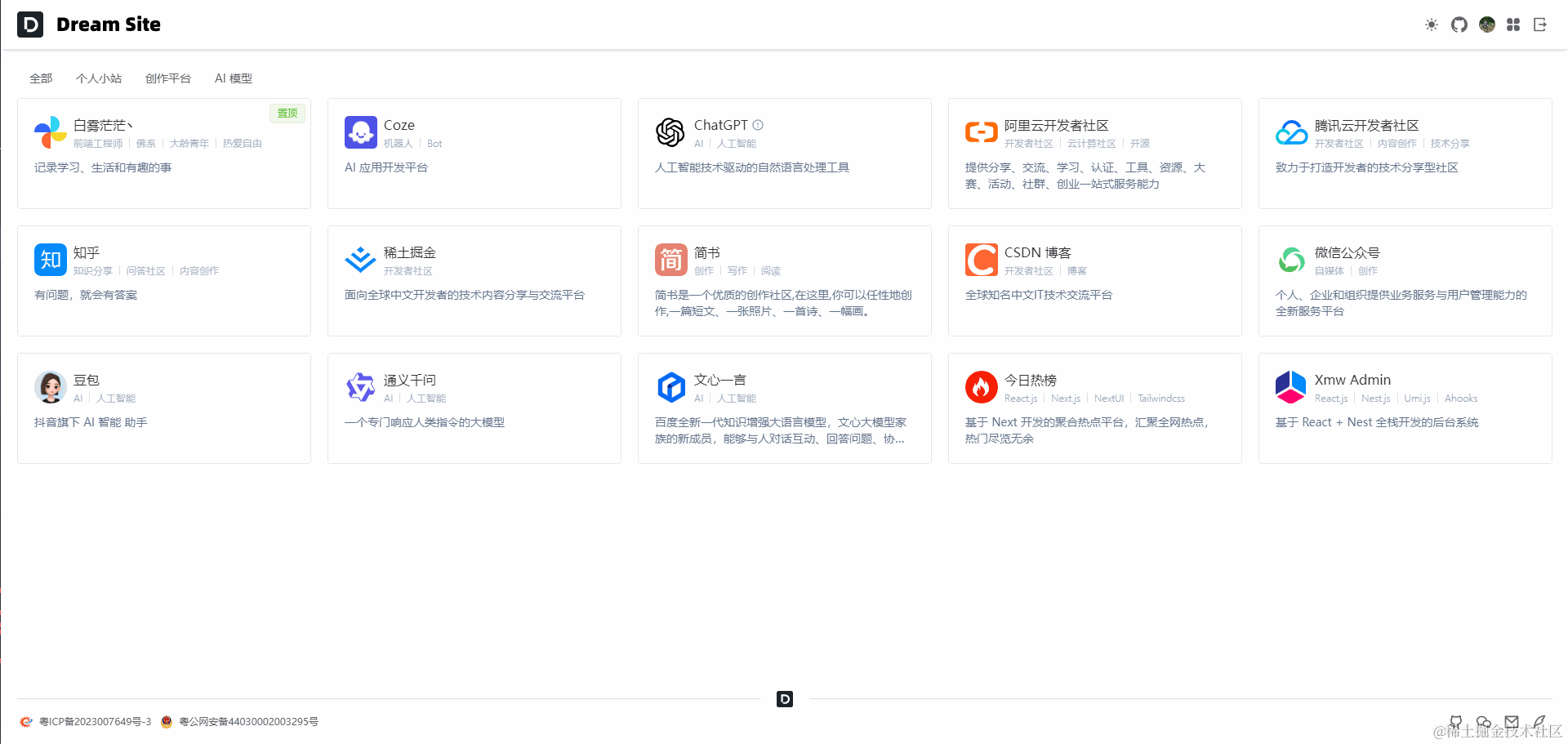This screenshot has height=744, width=1568.
Task: Click the Tailwindcss tag
Action: click(x=1161, y=399)
